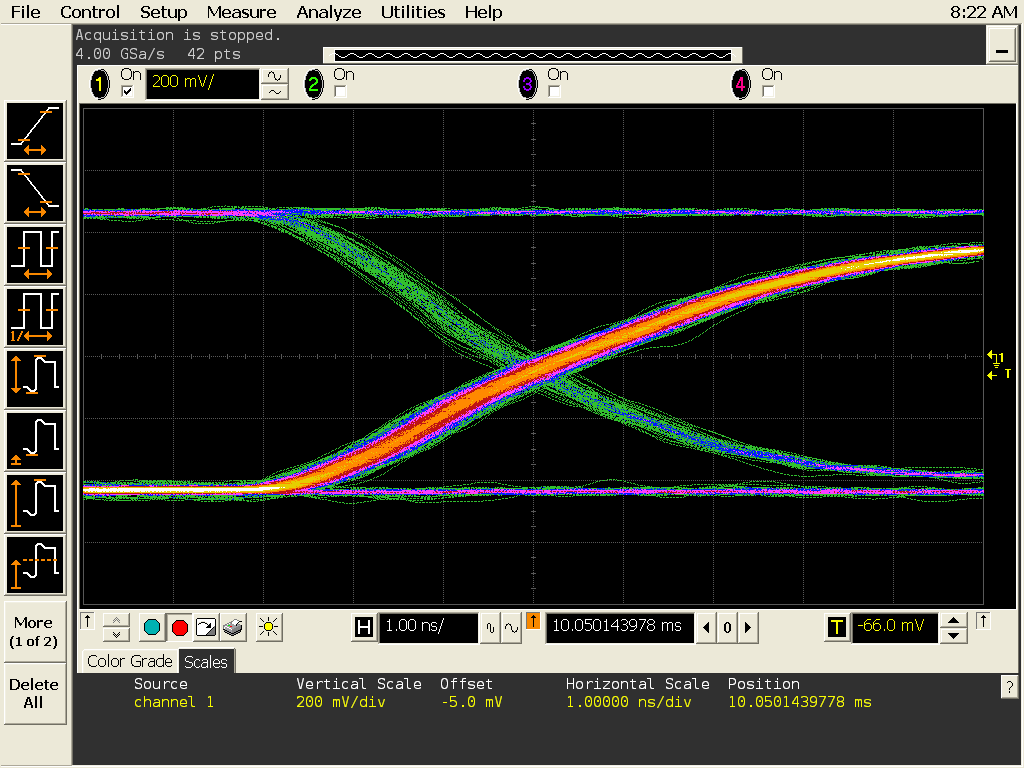Click the teal run acquisition button
This screenshot has width=1024, height=768.
tap(152, 628)
